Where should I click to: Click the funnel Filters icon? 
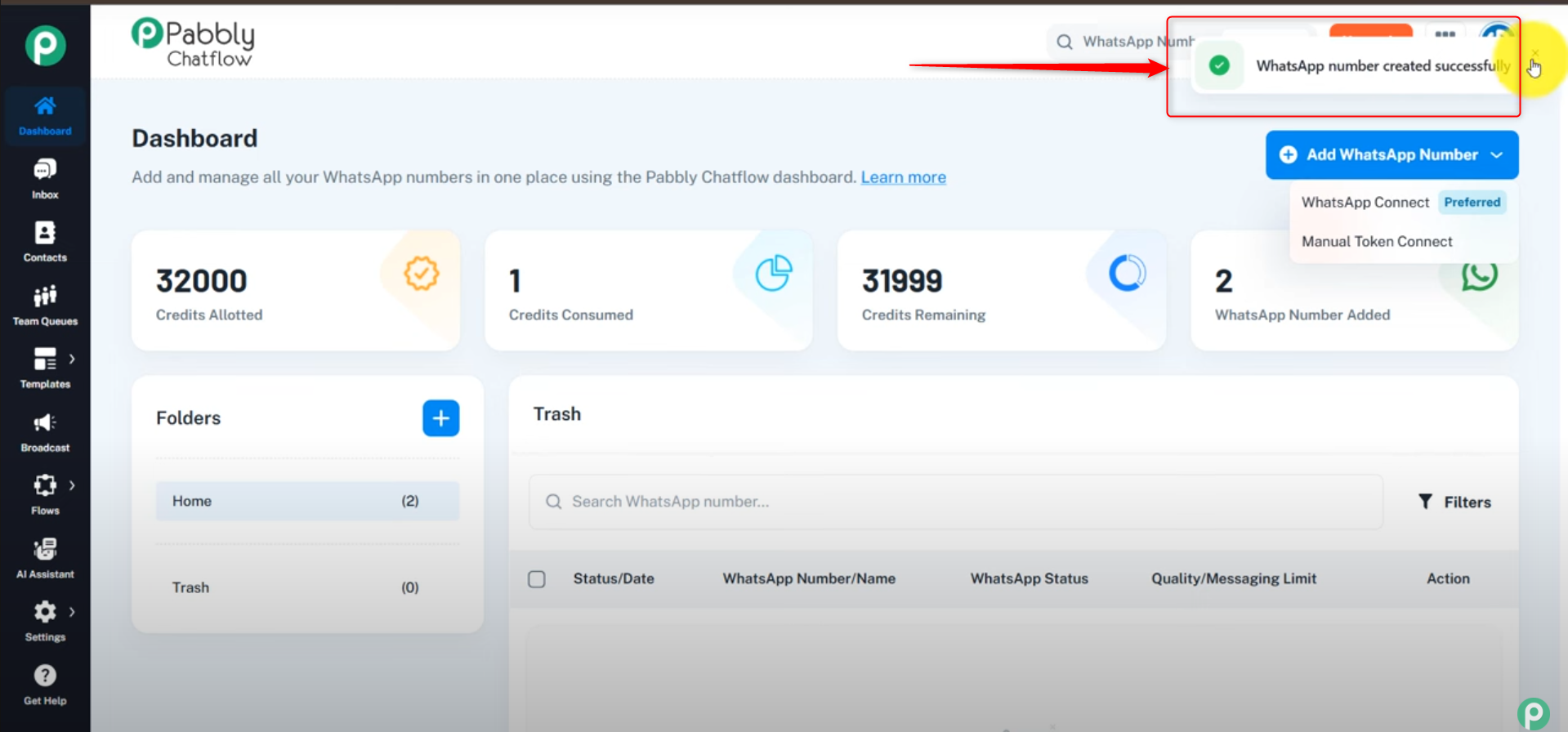(x=1425, y=502)
